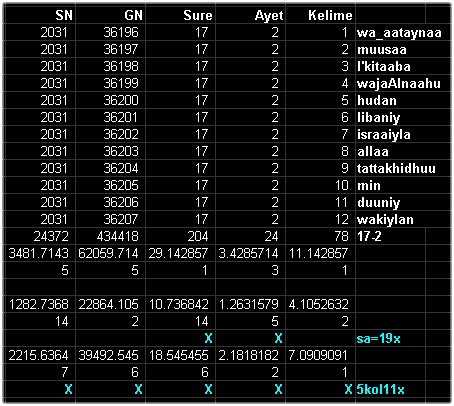Screen dimensions: 454x406
Task: Select the Sure column header
Action: coord(180,15)
